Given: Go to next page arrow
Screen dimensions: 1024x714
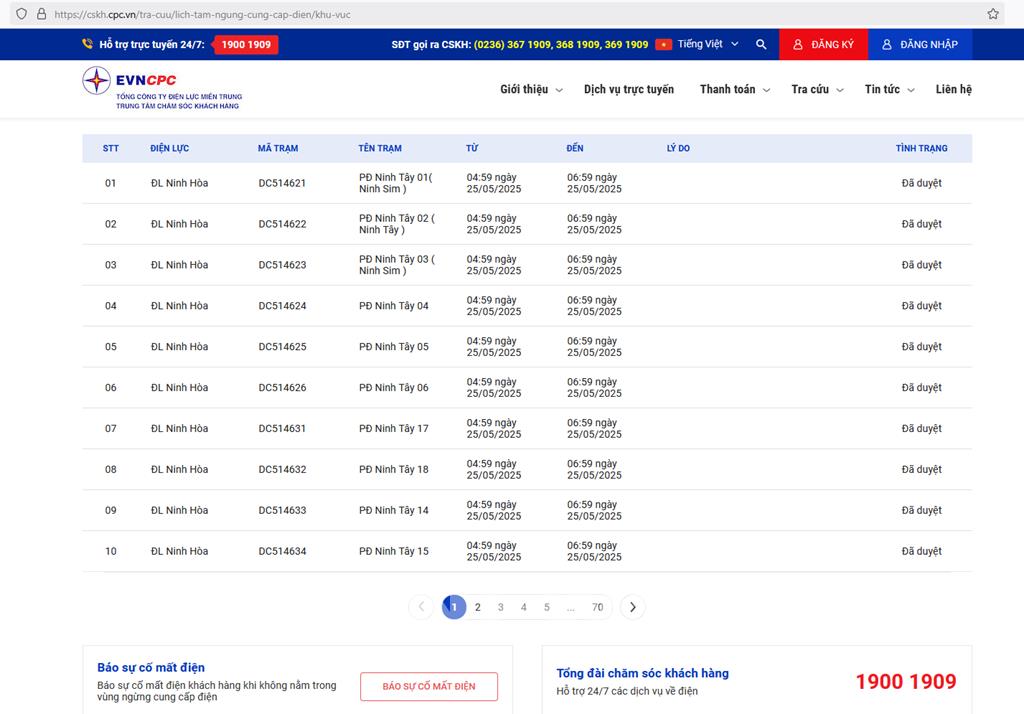Looking at the screenshot, I should (632, 607).
